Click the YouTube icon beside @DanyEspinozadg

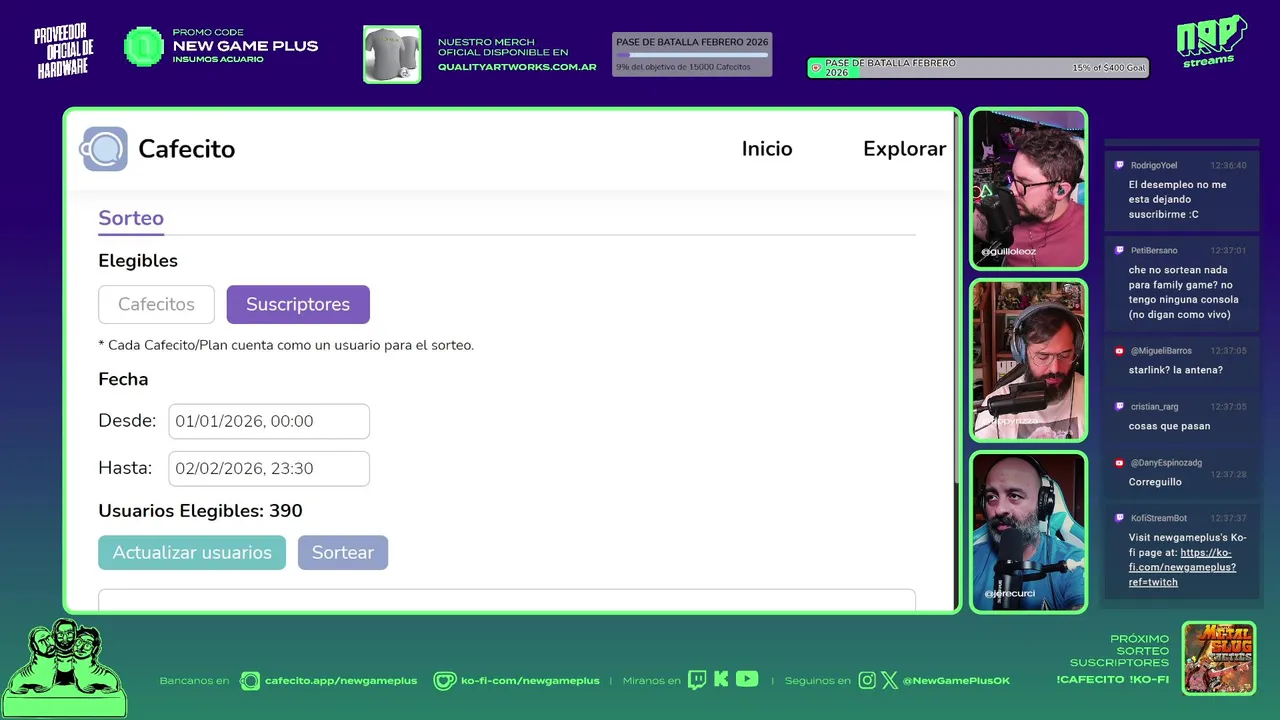pos(1119,463)
